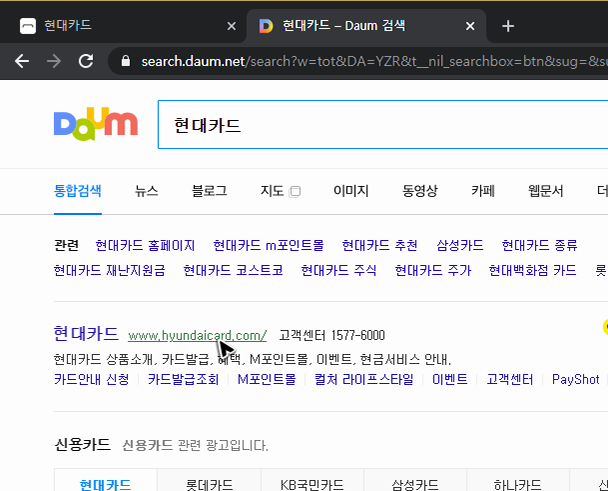Select the 현대카드 – Daum 검색 tab

[x=366, y=26]
